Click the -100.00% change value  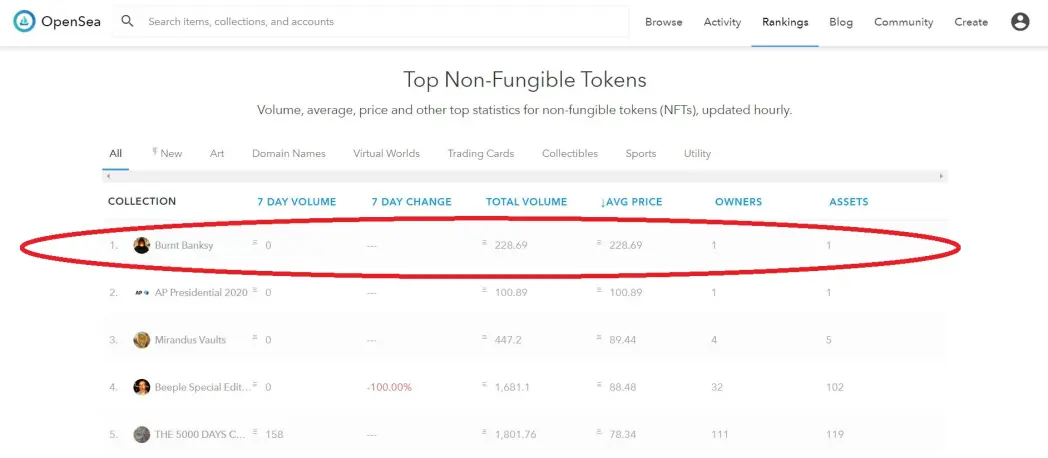(x=389, y=387)
